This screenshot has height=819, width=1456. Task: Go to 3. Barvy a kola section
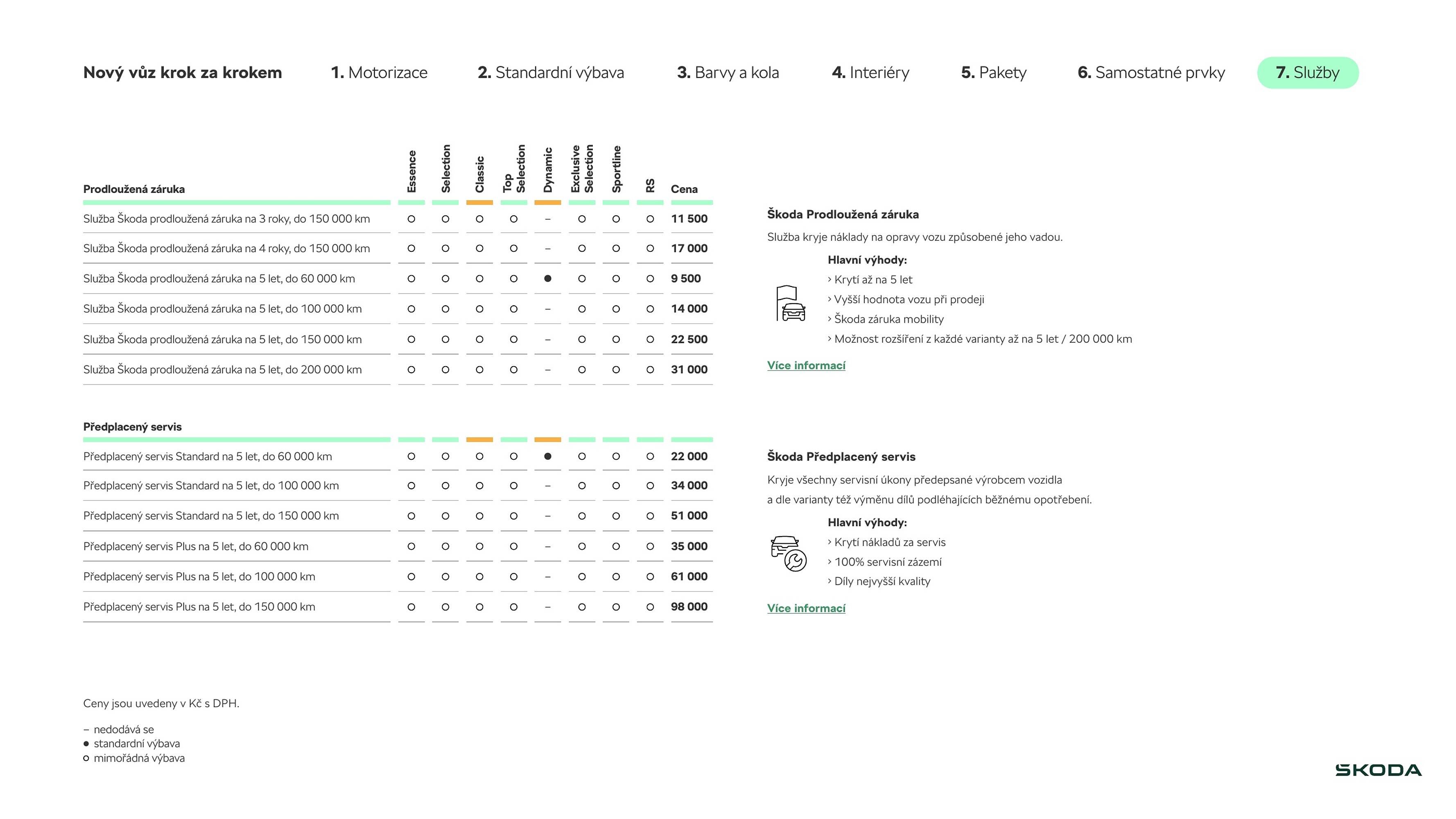[x=728, y=72]
